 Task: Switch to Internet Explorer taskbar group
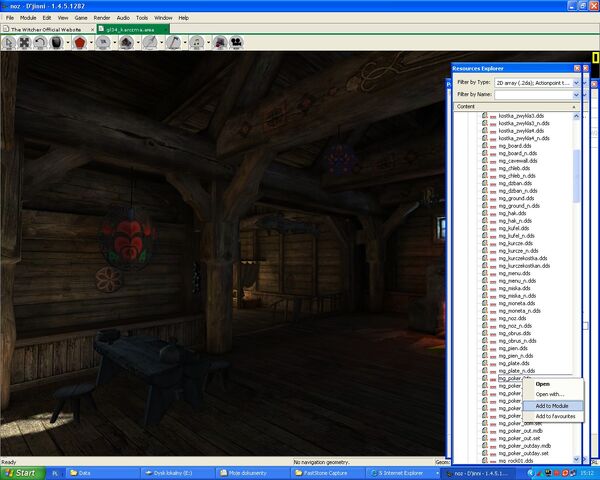pyautogui.click(x=403, y=473)
